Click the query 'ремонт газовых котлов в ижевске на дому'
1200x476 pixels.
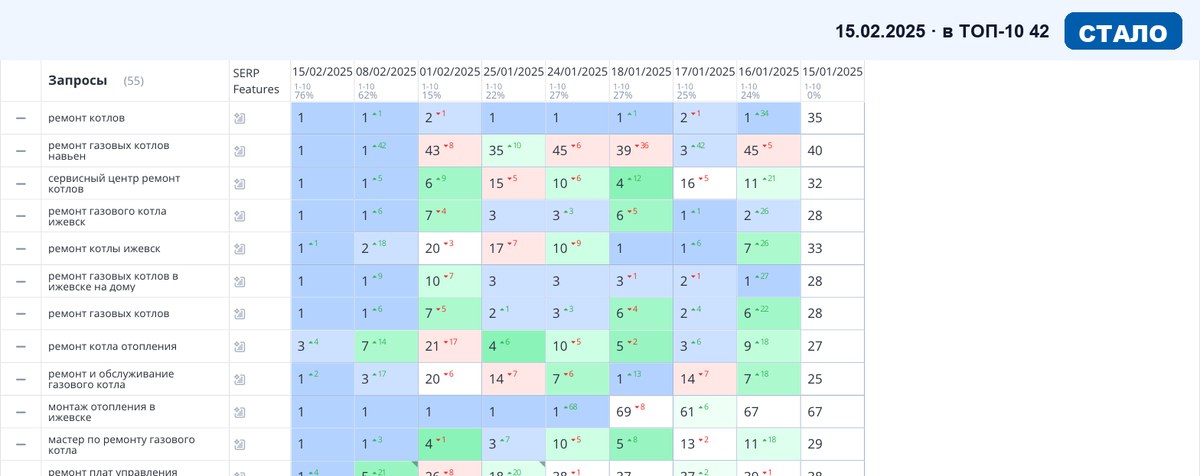coord(113,282)
